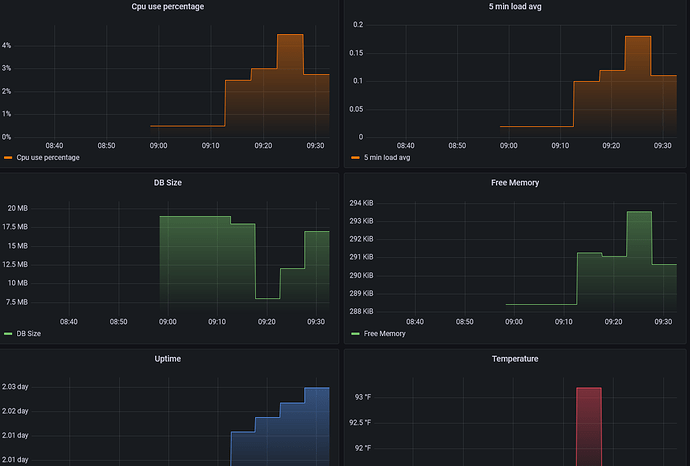Screen dimensions: 690x466
Task: Click the 0.05 y-axis label in load chart
Action: [x=356, y=109]
